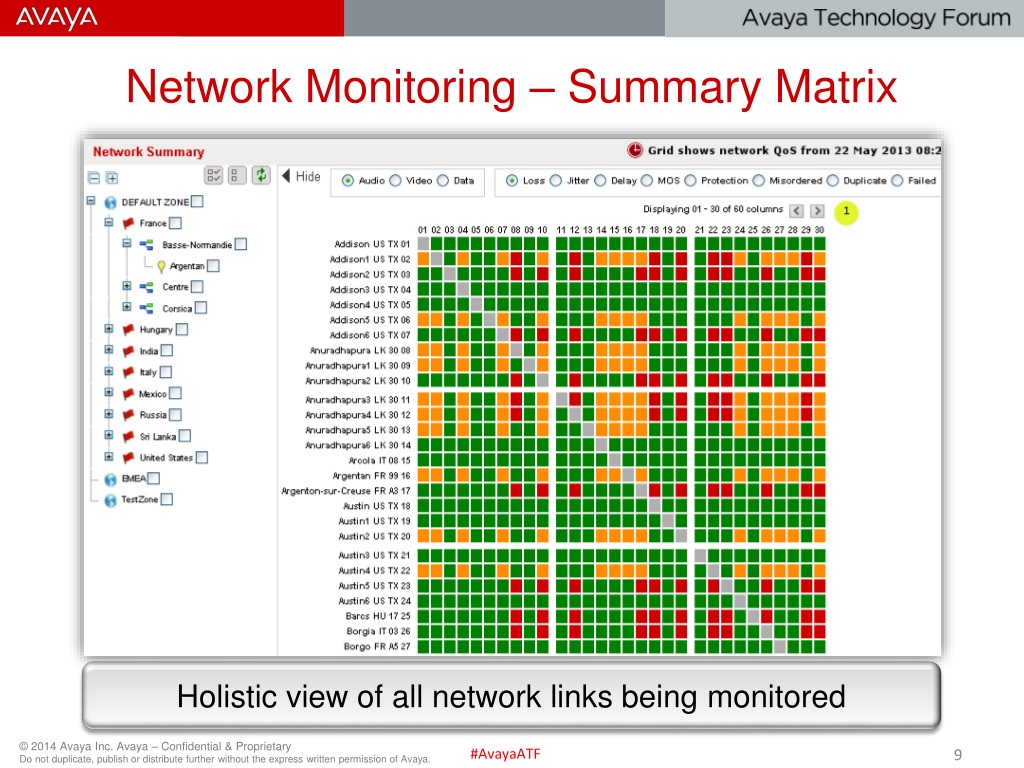Click the Basse-Normandie region network icon
This screenshot has height=768, width=1024.
(x=147, y=245)
